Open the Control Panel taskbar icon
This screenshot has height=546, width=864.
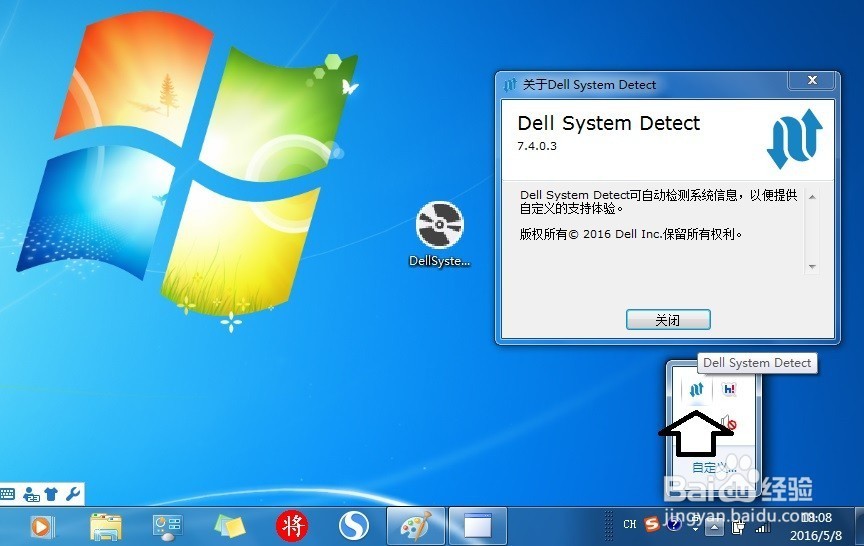167,527
